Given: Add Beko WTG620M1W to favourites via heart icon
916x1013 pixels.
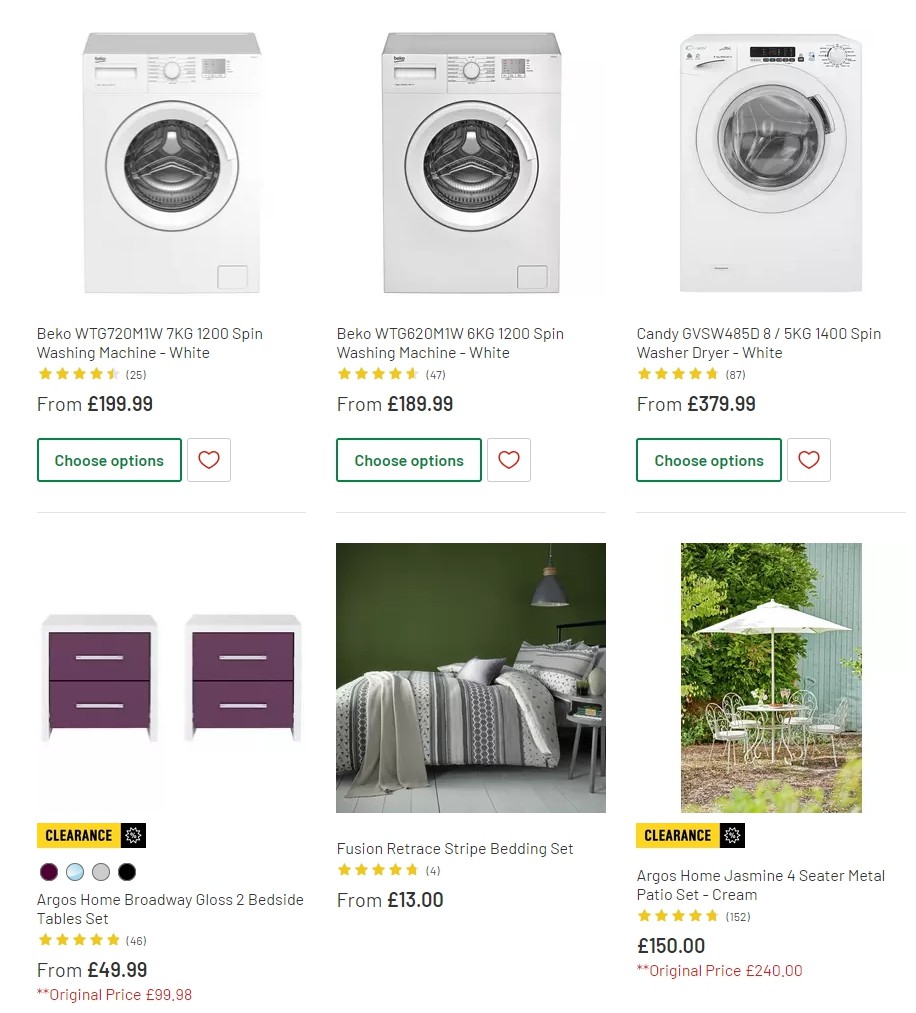Looking at the screenshot, I should (x=509, y=460).
